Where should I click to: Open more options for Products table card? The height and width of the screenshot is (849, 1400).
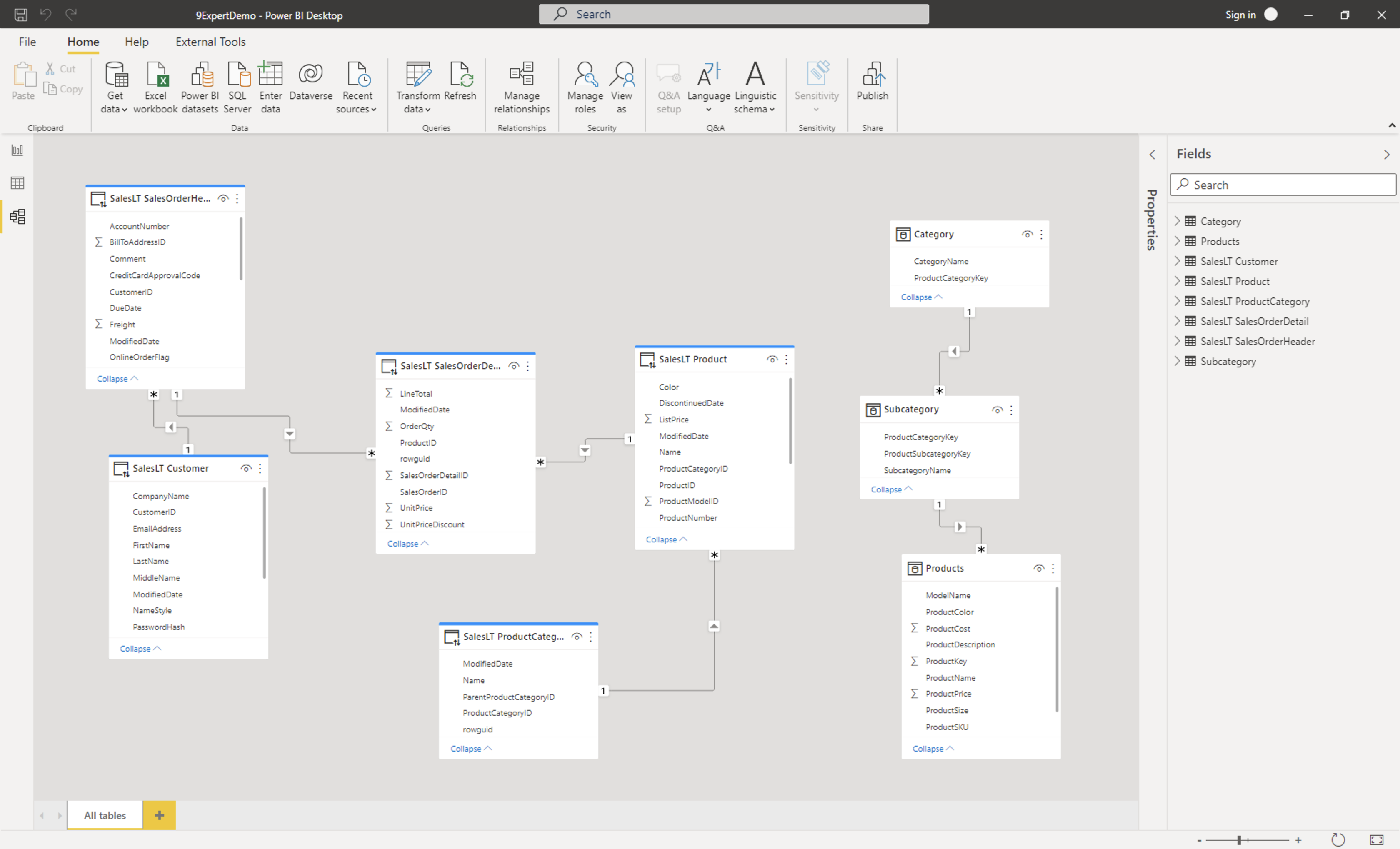(x=1053, y=568)
